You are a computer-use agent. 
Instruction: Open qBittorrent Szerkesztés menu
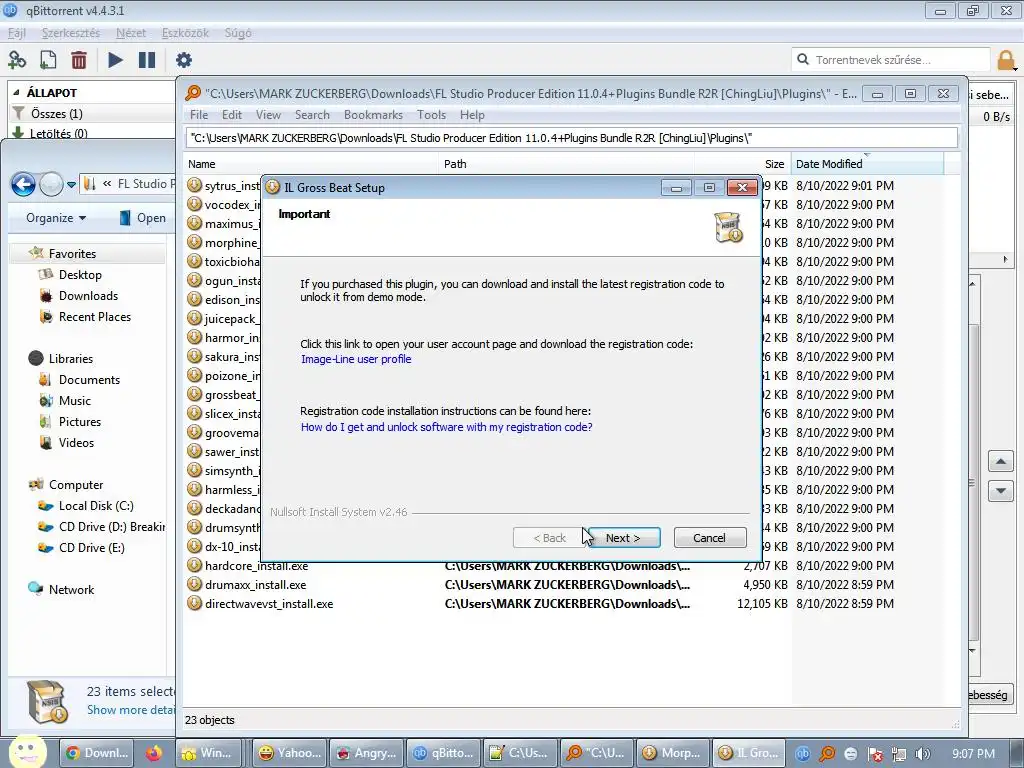click(x=71, y=33)
